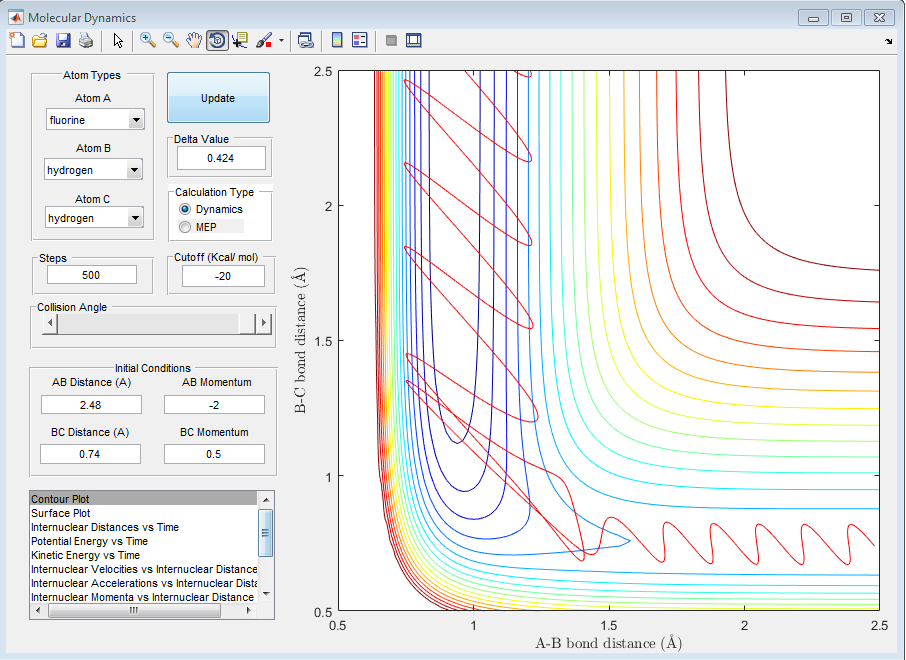Select the Zoom In magnifier tool

point(148,40)
